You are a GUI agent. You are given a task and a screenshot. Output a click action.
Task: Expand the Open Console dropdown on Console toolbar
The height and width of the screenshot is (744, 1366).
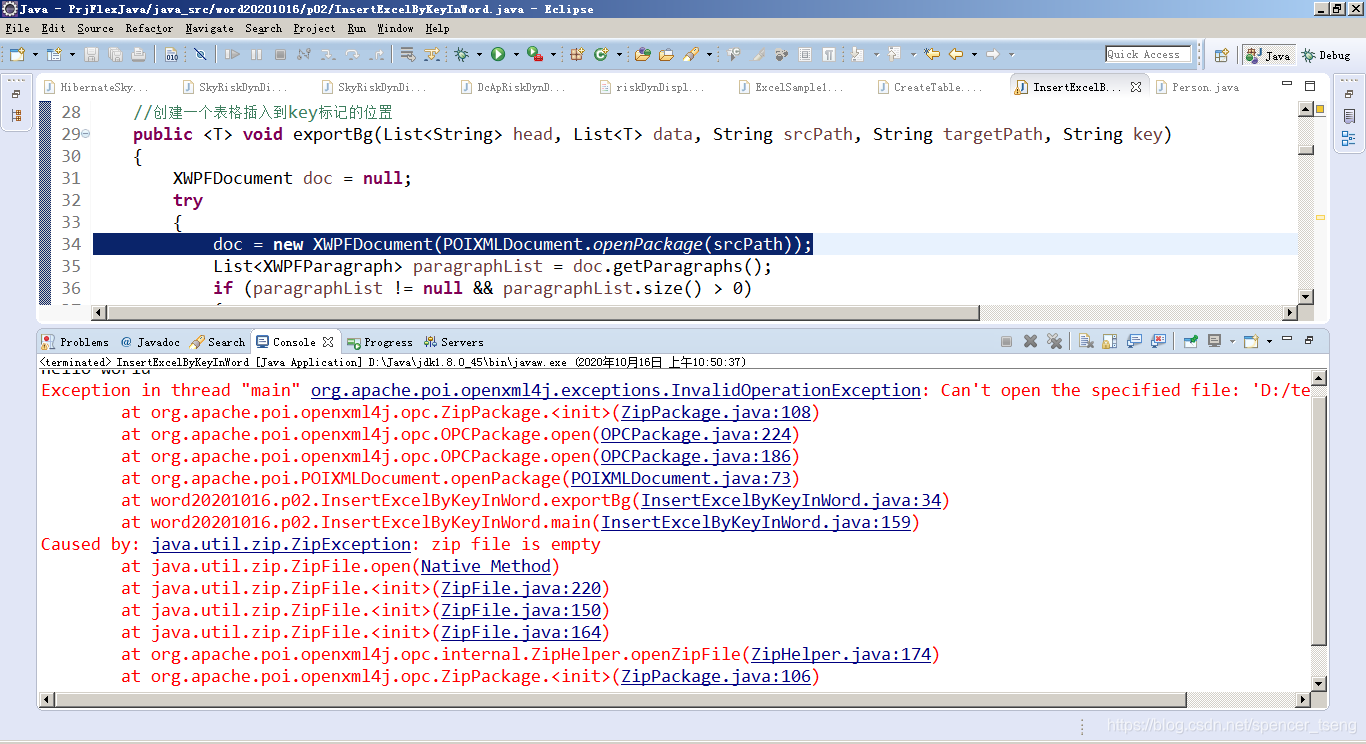(x=1269, y=341)
